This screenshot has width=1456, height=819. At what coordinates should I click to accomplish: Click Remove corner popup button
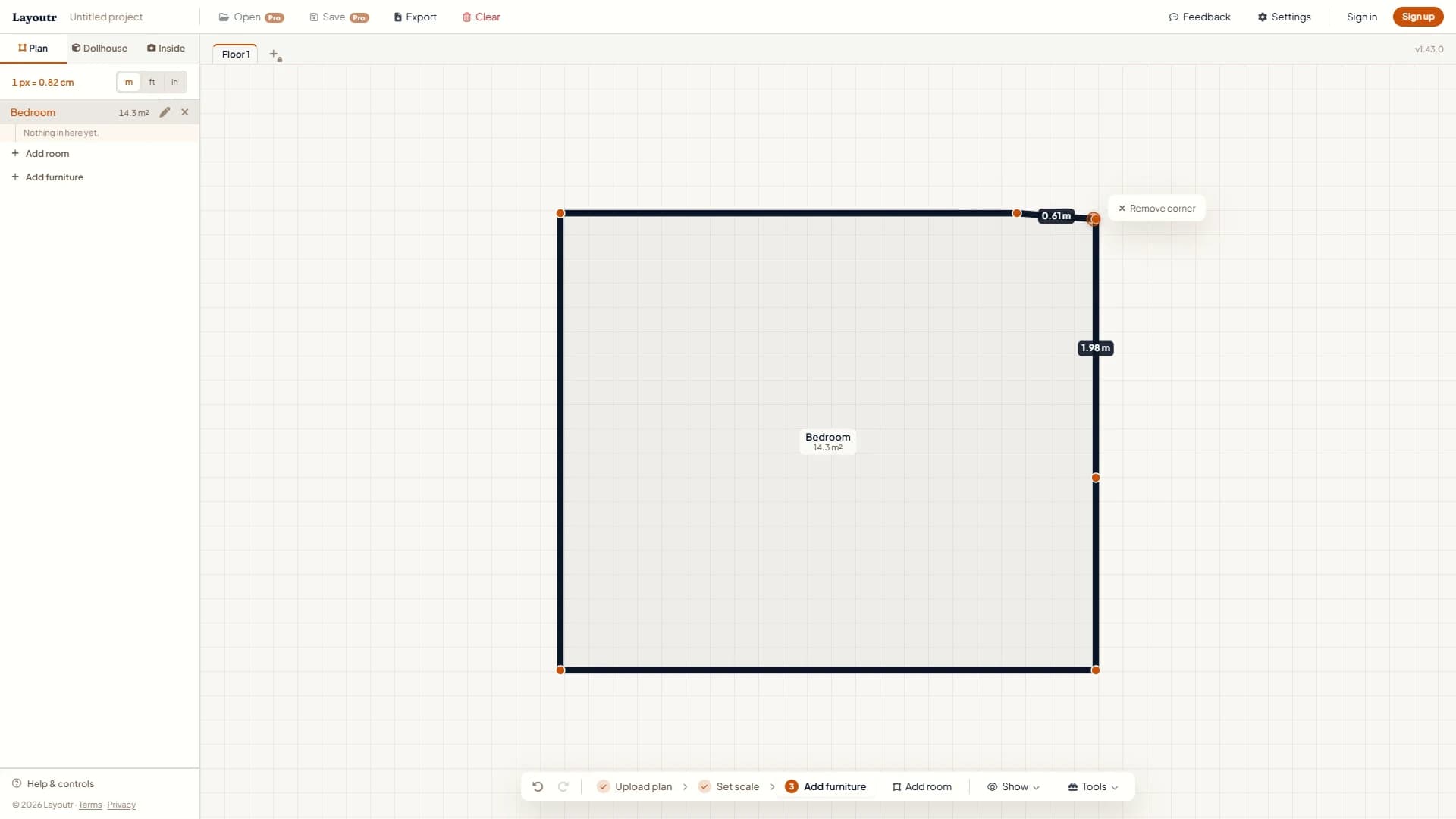(x=1156, y=208)
